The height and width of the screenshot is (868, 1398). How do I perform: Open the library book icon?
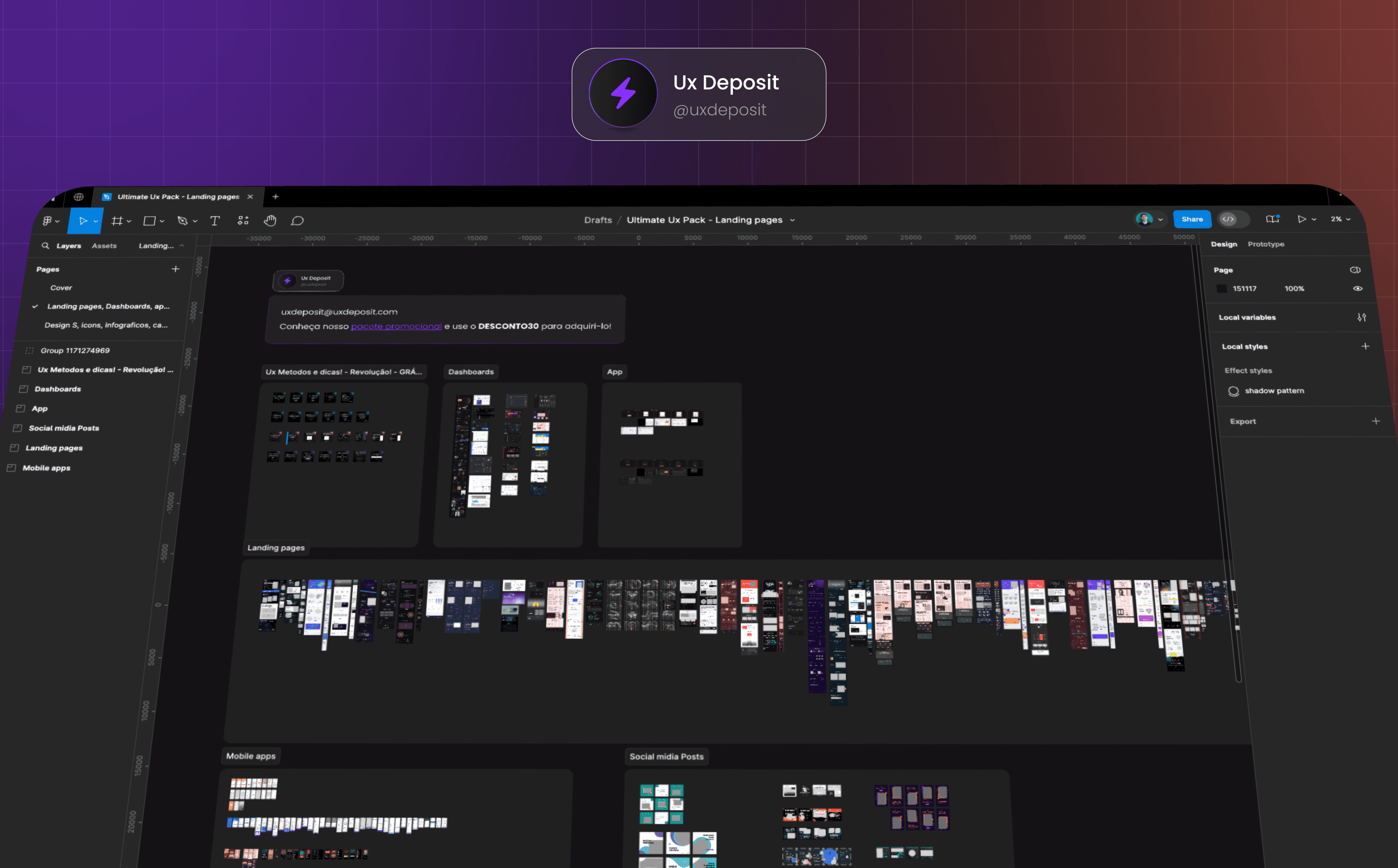click(x=1272, y=219)
